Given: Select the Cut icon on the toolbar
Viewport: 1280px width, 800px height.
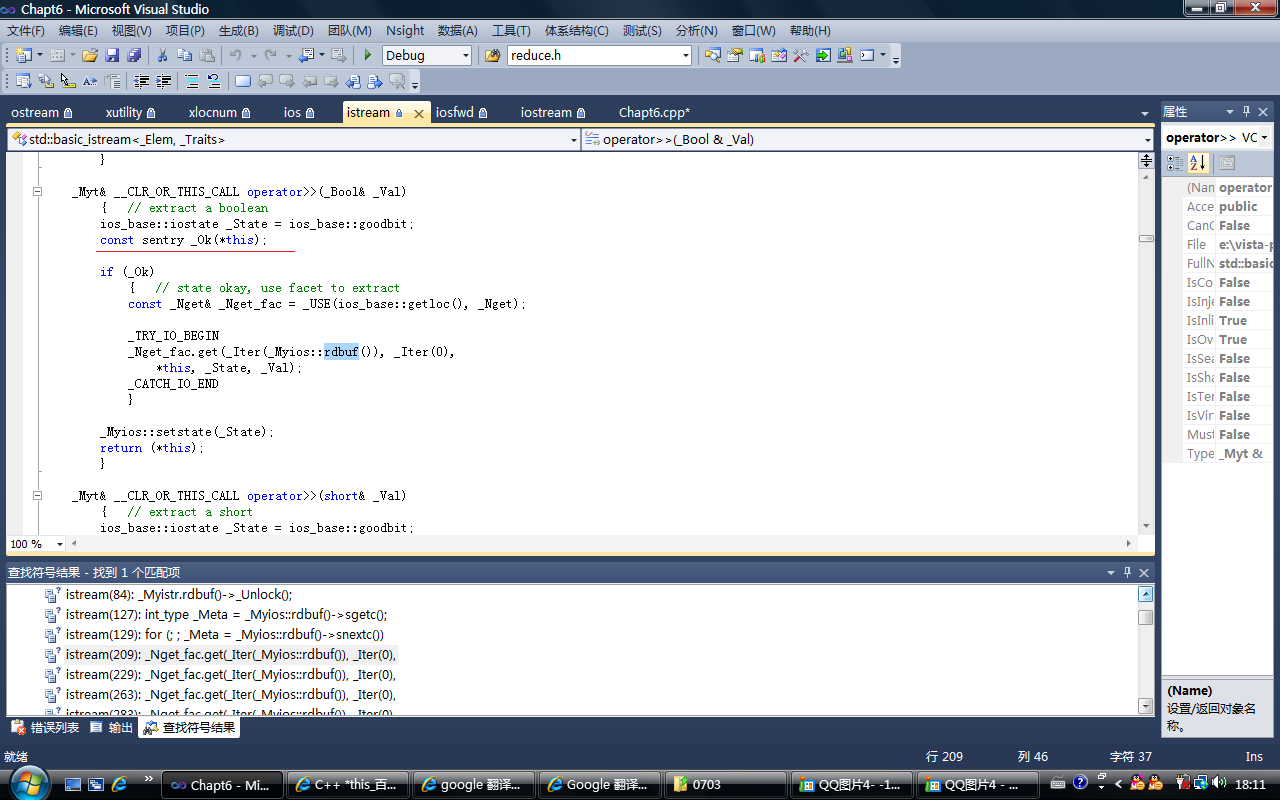Looking at the screenshot, I should point(162,55).
